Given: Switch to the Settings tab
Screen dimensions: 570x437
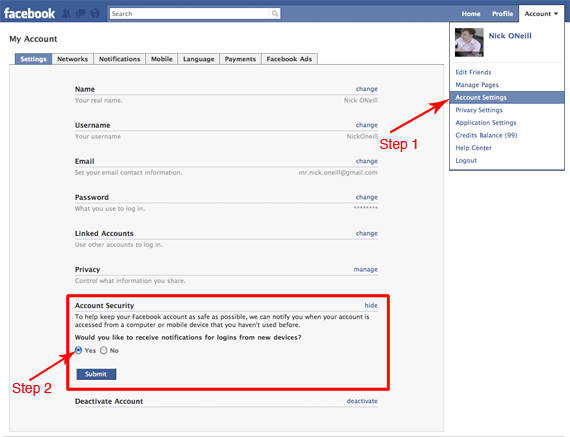Looking at the screenshot, I should point(33,59).
